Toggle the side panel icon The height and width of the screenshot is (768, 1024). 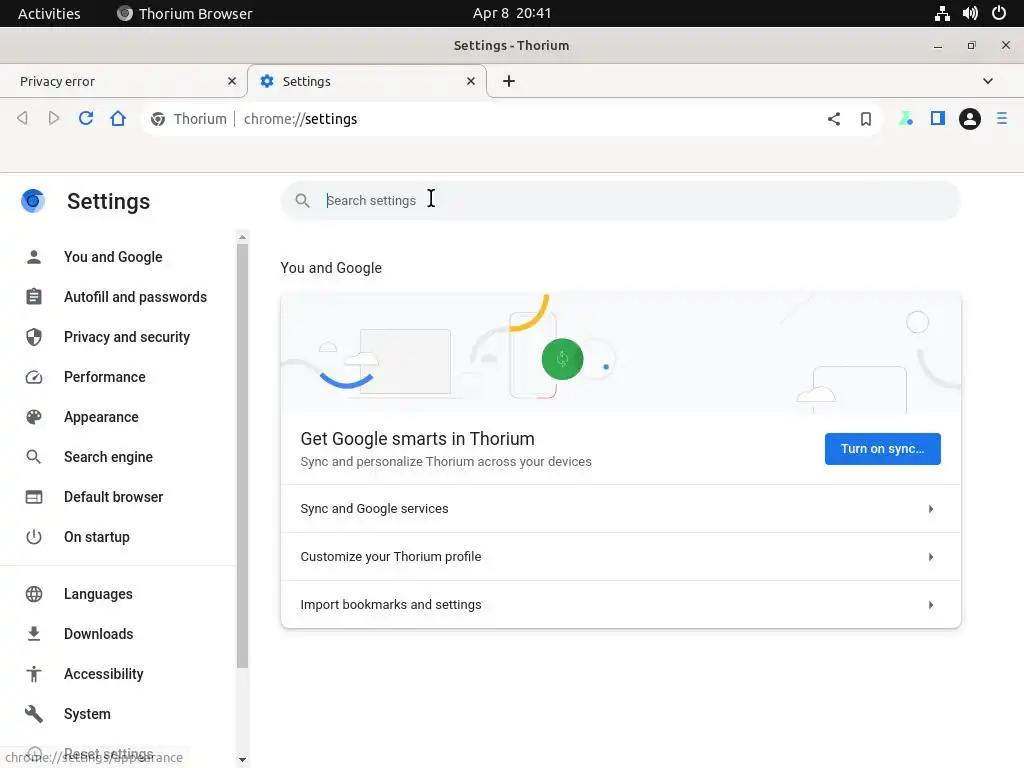(x=938, y=118)
